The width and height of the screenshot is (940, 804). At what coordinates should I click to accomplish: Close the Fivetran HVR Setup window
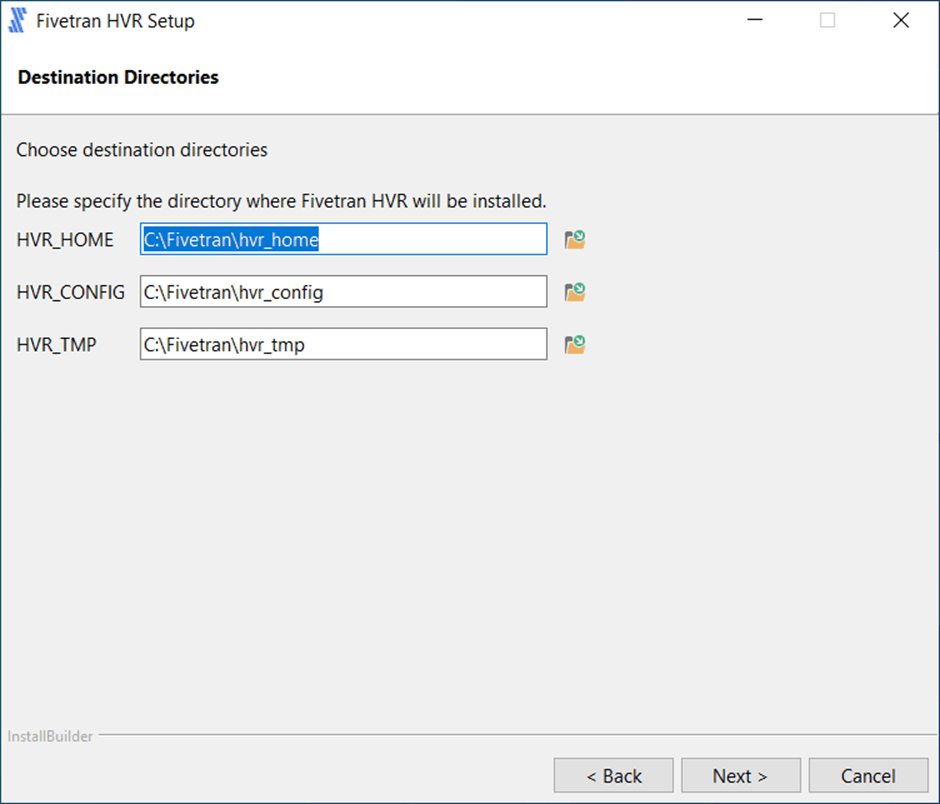pos(901,21)
